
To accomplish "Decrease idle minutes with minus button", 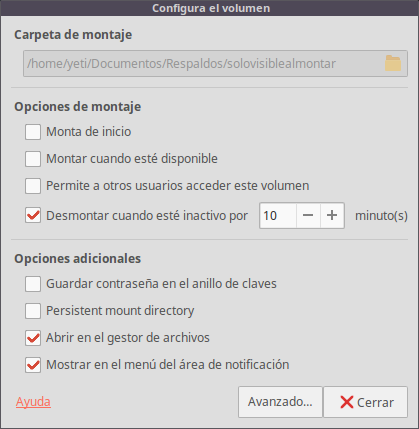I will click(x=308, y=215).
